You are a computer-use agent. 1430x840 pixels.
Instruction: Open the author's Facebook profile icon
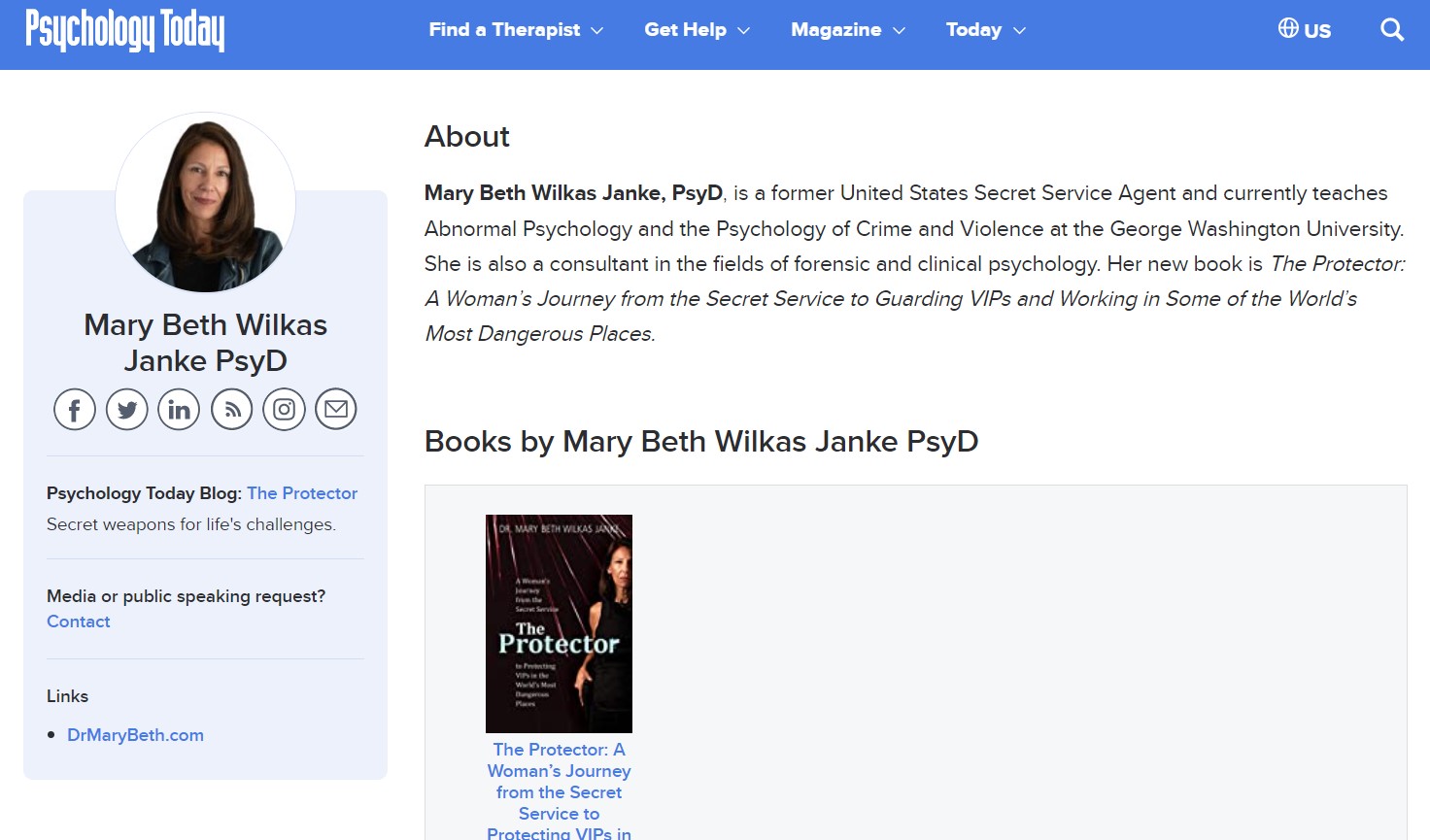point(75,409)
